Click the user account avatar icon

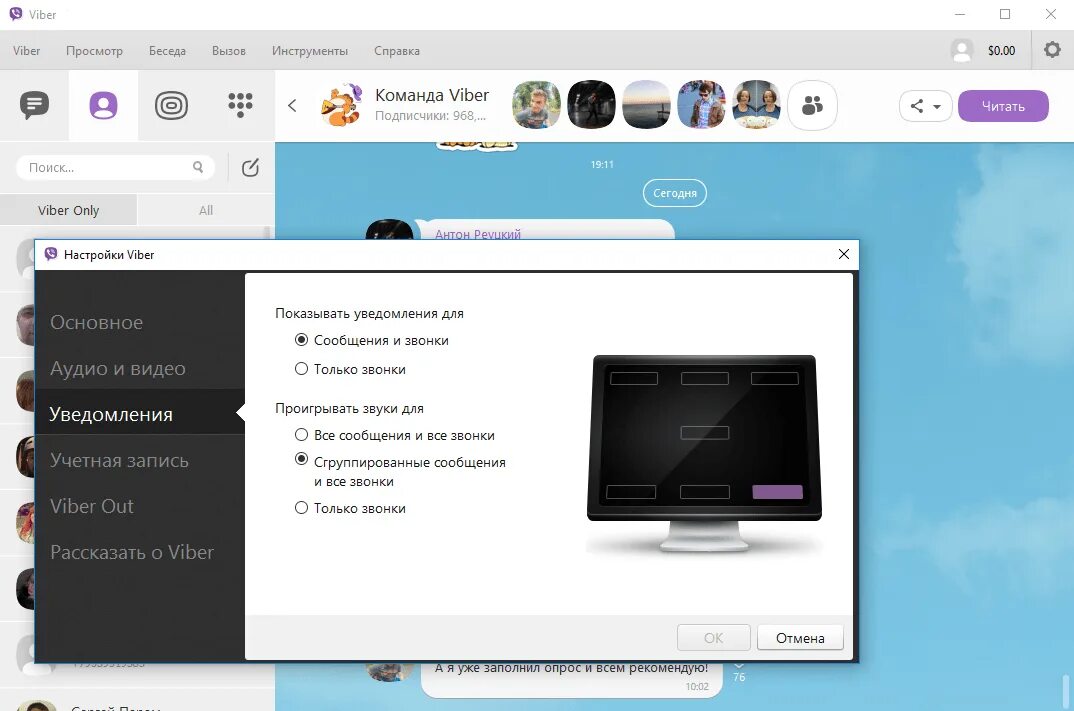[962, 50]
